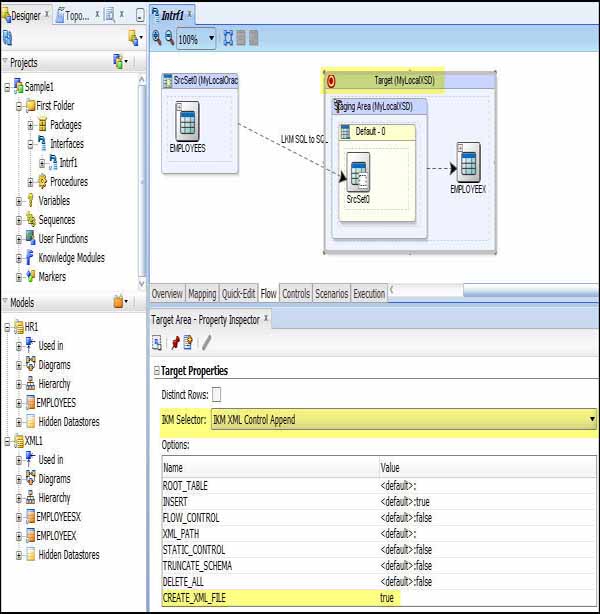This screenshot has width=600, height=614.
Task: Click the LKM SQL to SQL flow label
Action: tap(303, 139)
